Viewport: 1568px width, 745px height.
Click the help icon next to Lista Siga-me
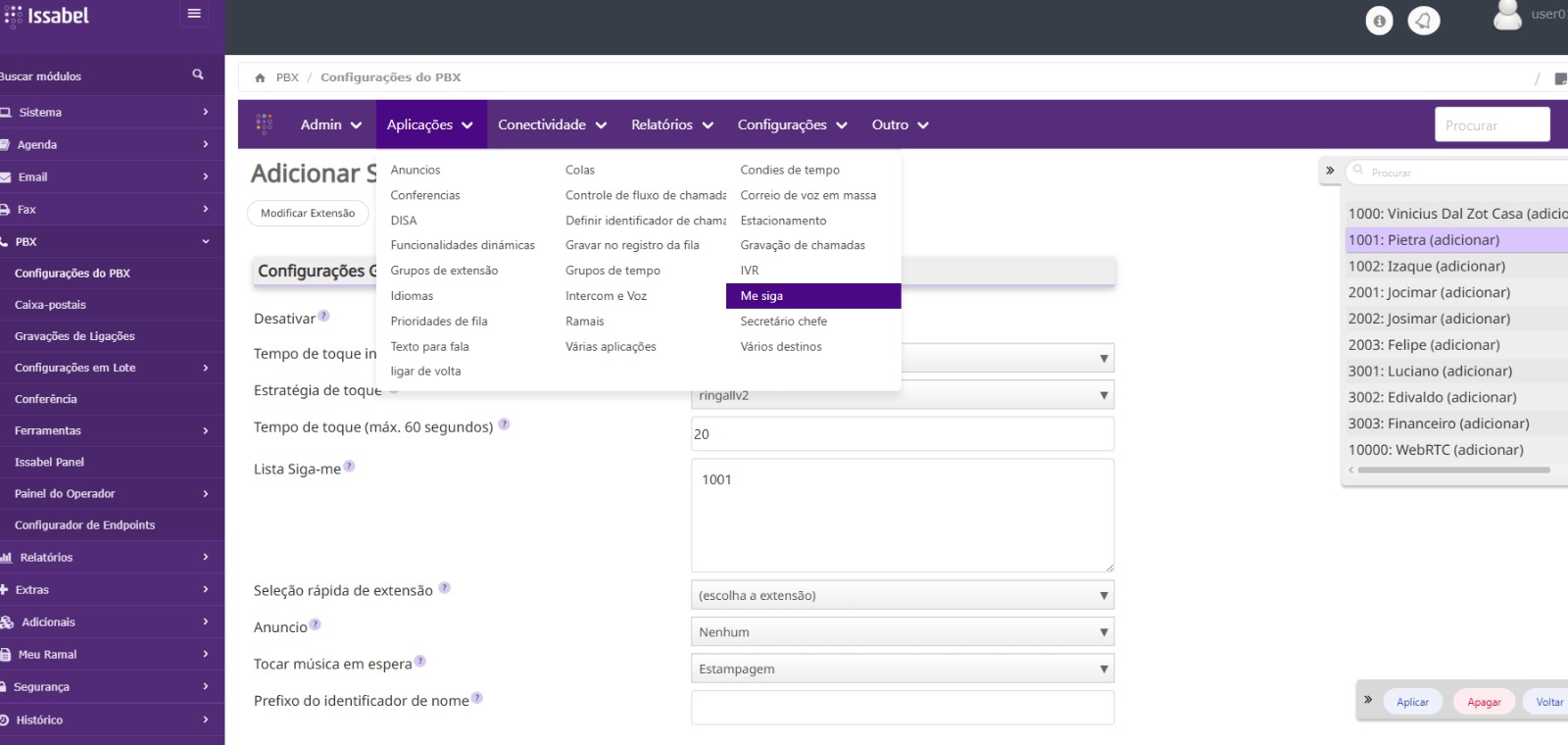349,467
